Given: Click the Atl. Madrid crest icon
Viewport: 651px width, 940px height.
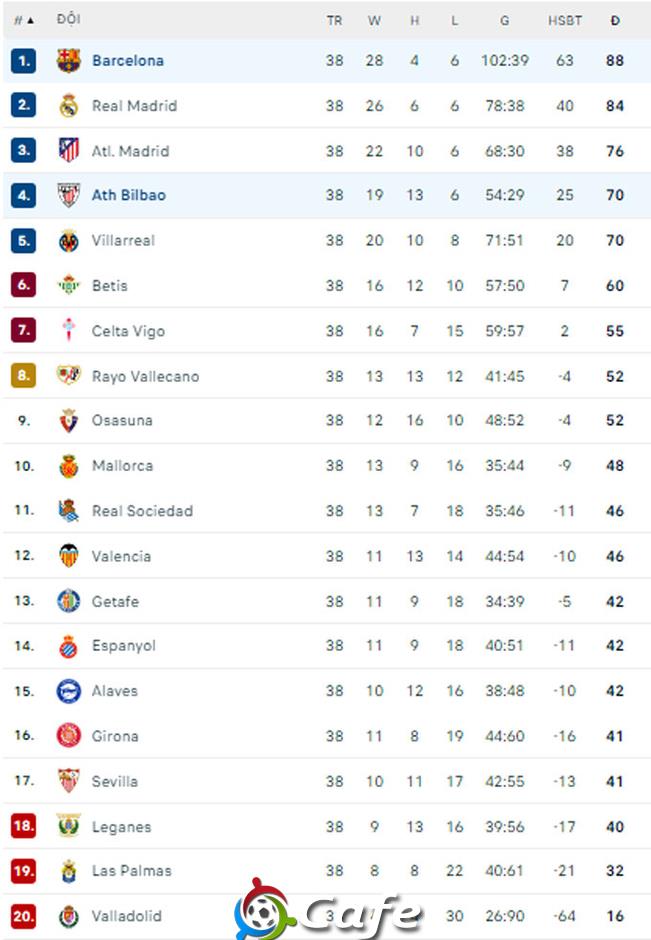Looking at the screenshot, I should tap(68, 150).
